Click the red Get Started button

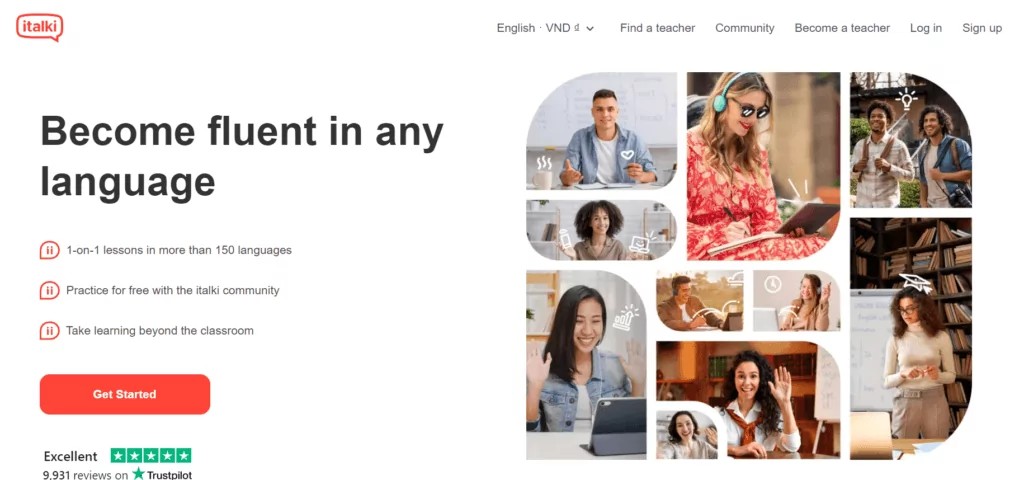[x=125, y=394]
